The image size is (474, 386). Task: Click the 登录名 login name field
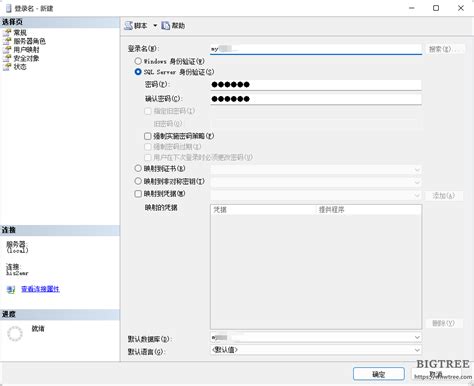[x=316, y=49]
